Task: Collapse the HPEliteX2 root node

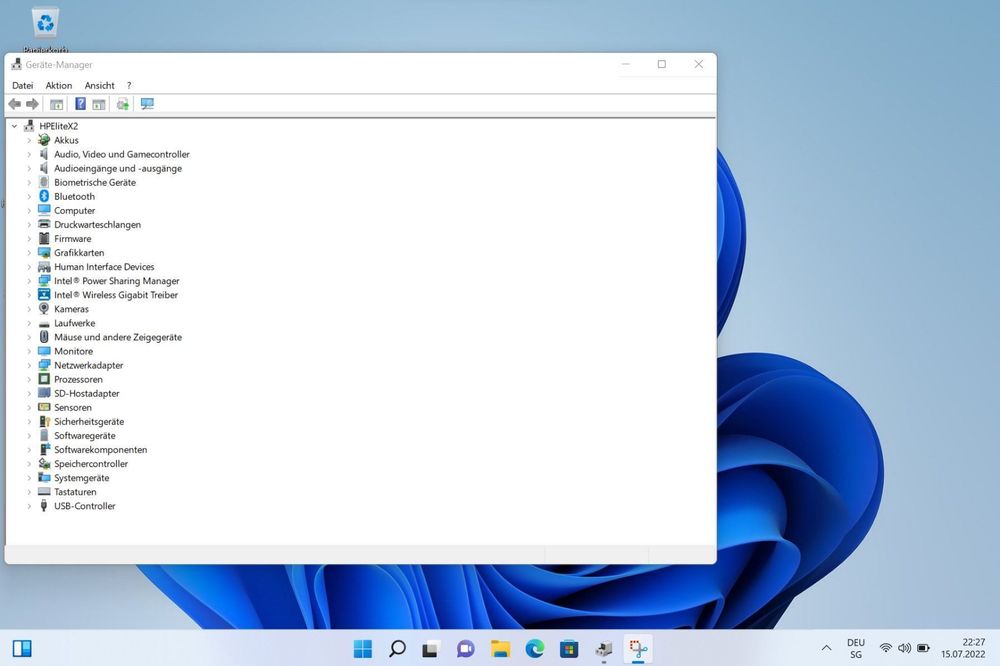Action: (x=13, y=126)
